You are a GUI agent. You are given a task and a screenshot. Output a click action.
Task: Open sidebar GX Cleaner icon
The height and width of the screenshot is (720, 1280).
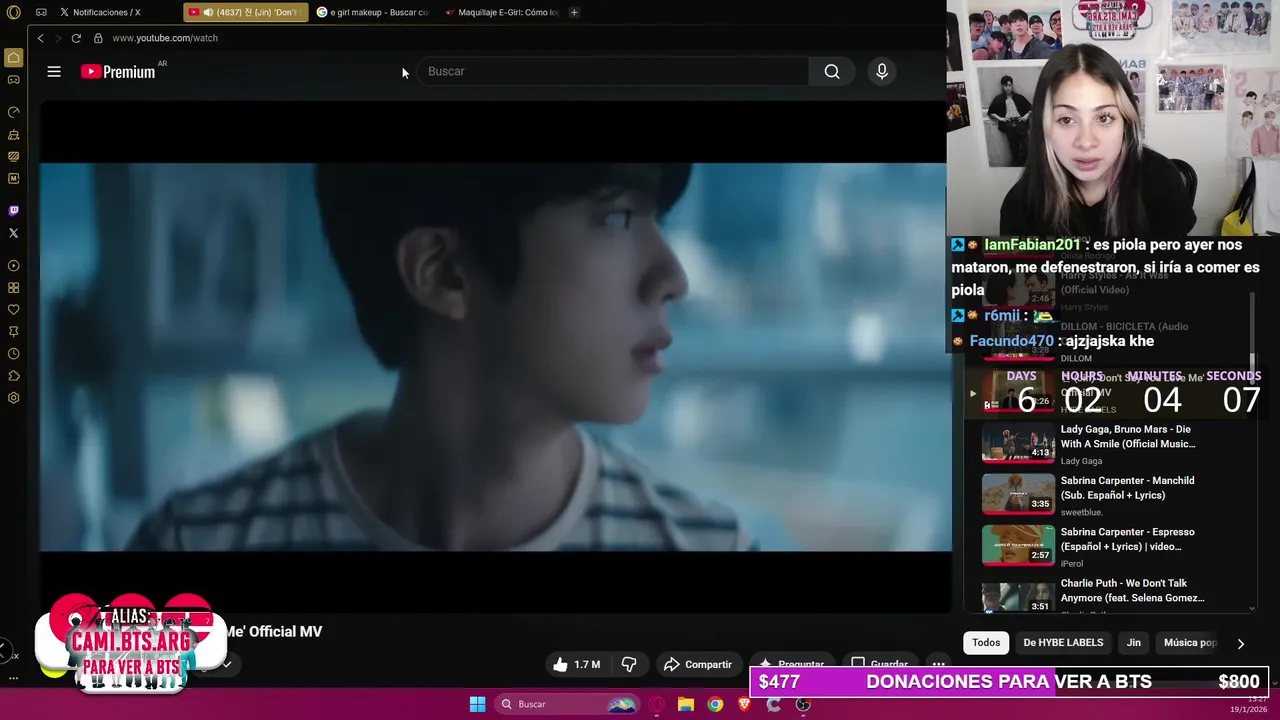pyautogui.click(x=13, y=134)
